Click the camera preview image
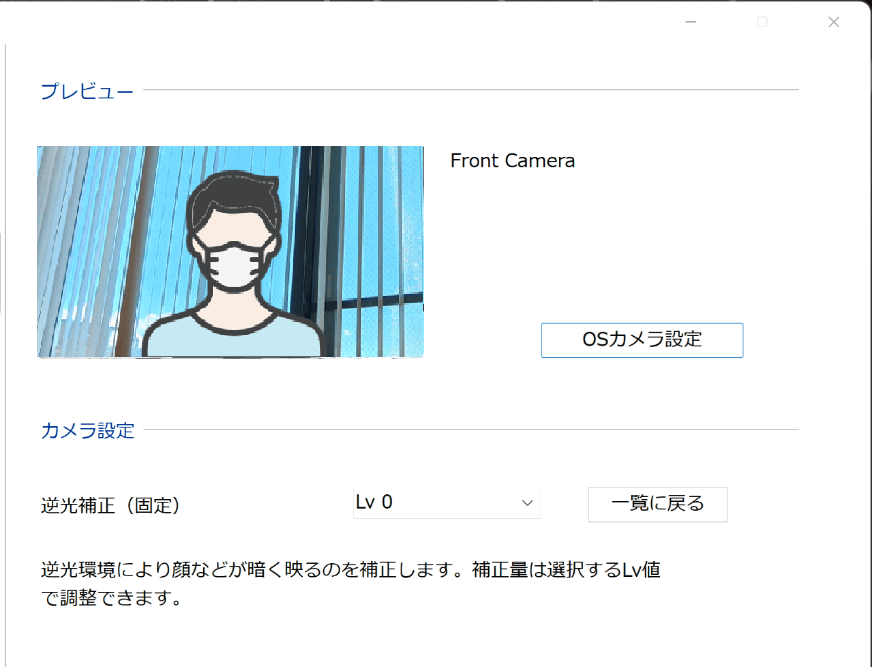Screen dimensions: 872x667 pos(230,251)
